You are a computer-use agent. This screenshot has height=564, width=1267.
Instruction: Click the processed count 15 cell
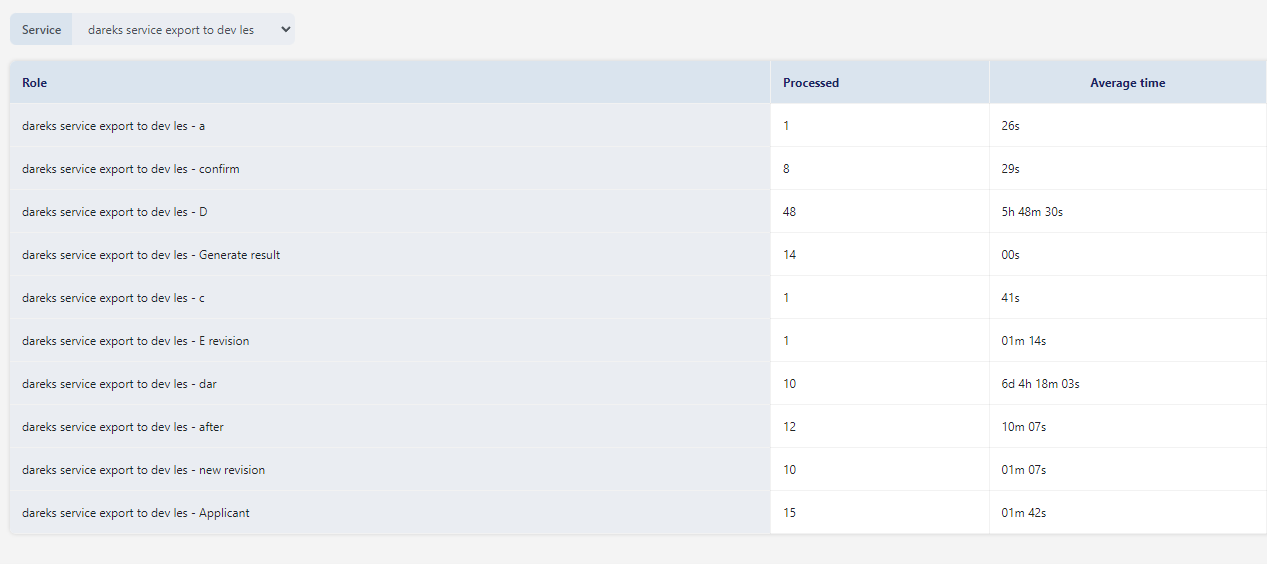(x=880, y=513)
